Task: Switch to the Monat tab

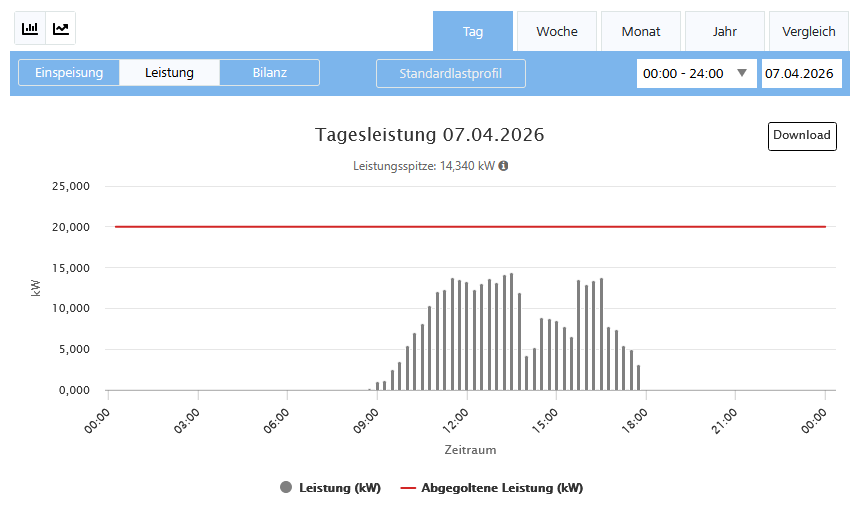Action: 641,31
